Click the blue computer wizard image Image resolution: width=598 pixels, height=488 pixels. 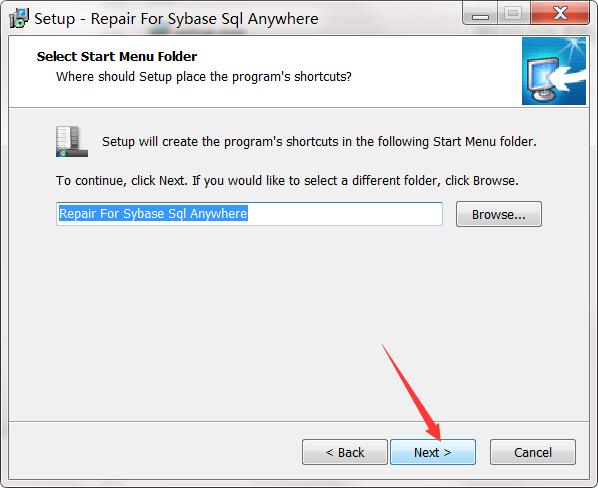[554, 71]
